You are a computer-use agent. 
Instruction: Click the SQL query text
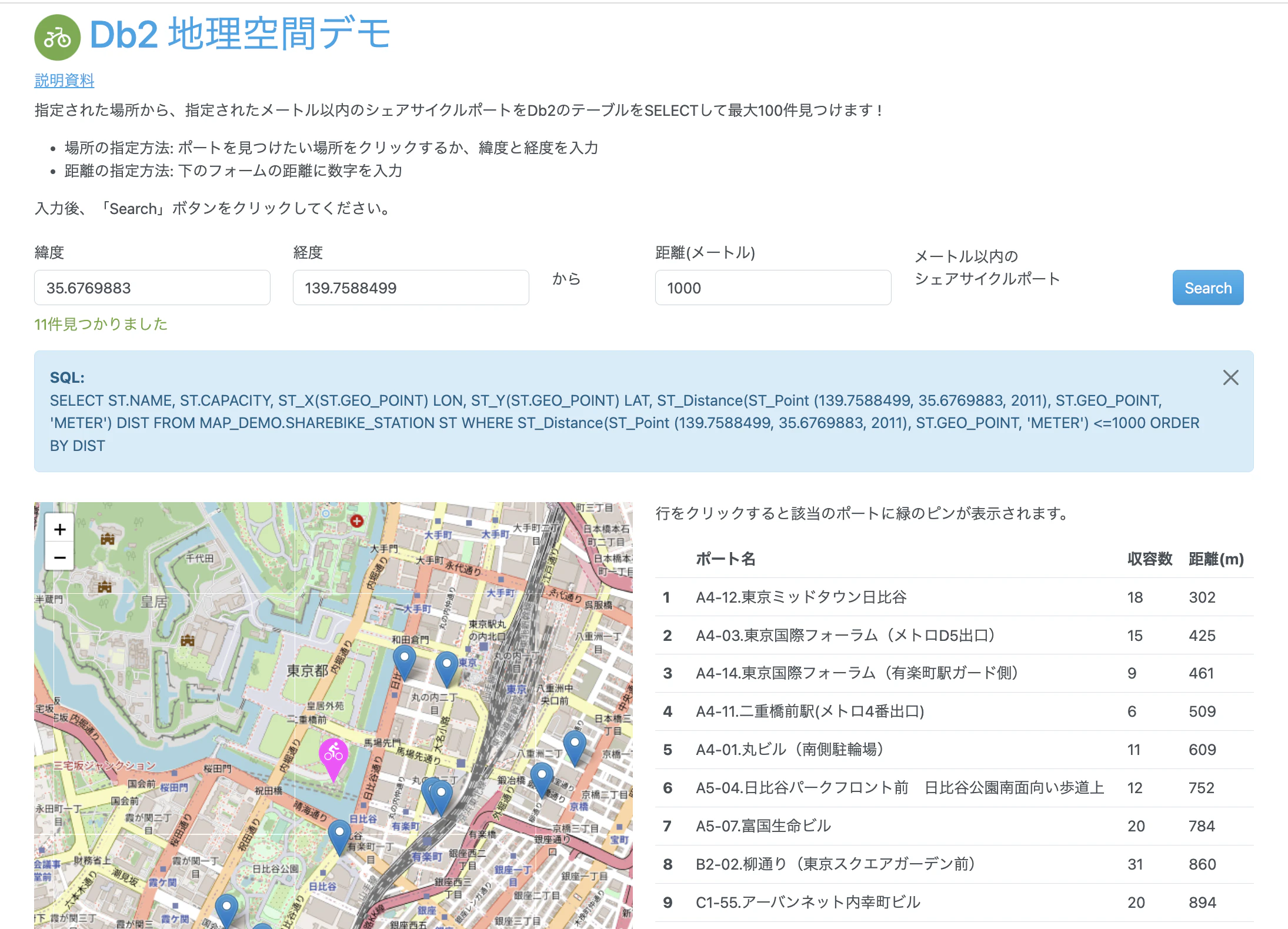[625, 423]
